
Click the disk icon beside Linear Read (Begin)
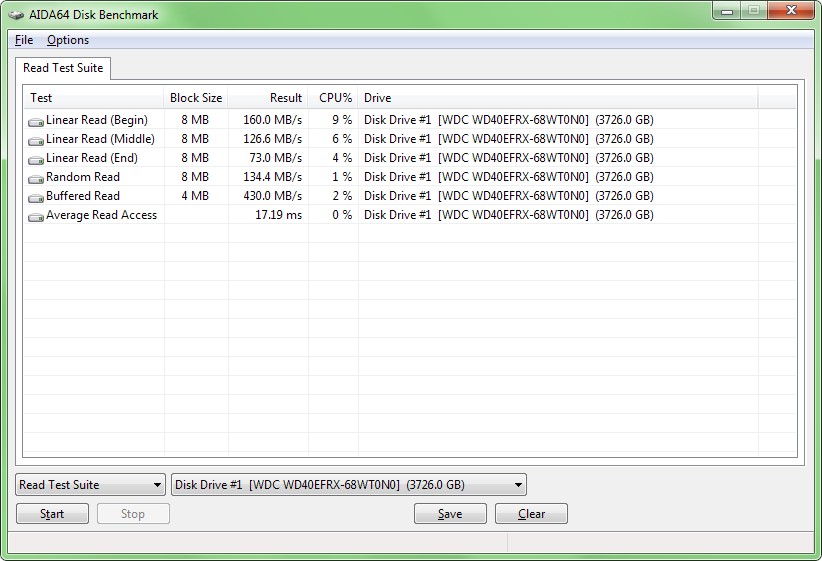point(36,122)
